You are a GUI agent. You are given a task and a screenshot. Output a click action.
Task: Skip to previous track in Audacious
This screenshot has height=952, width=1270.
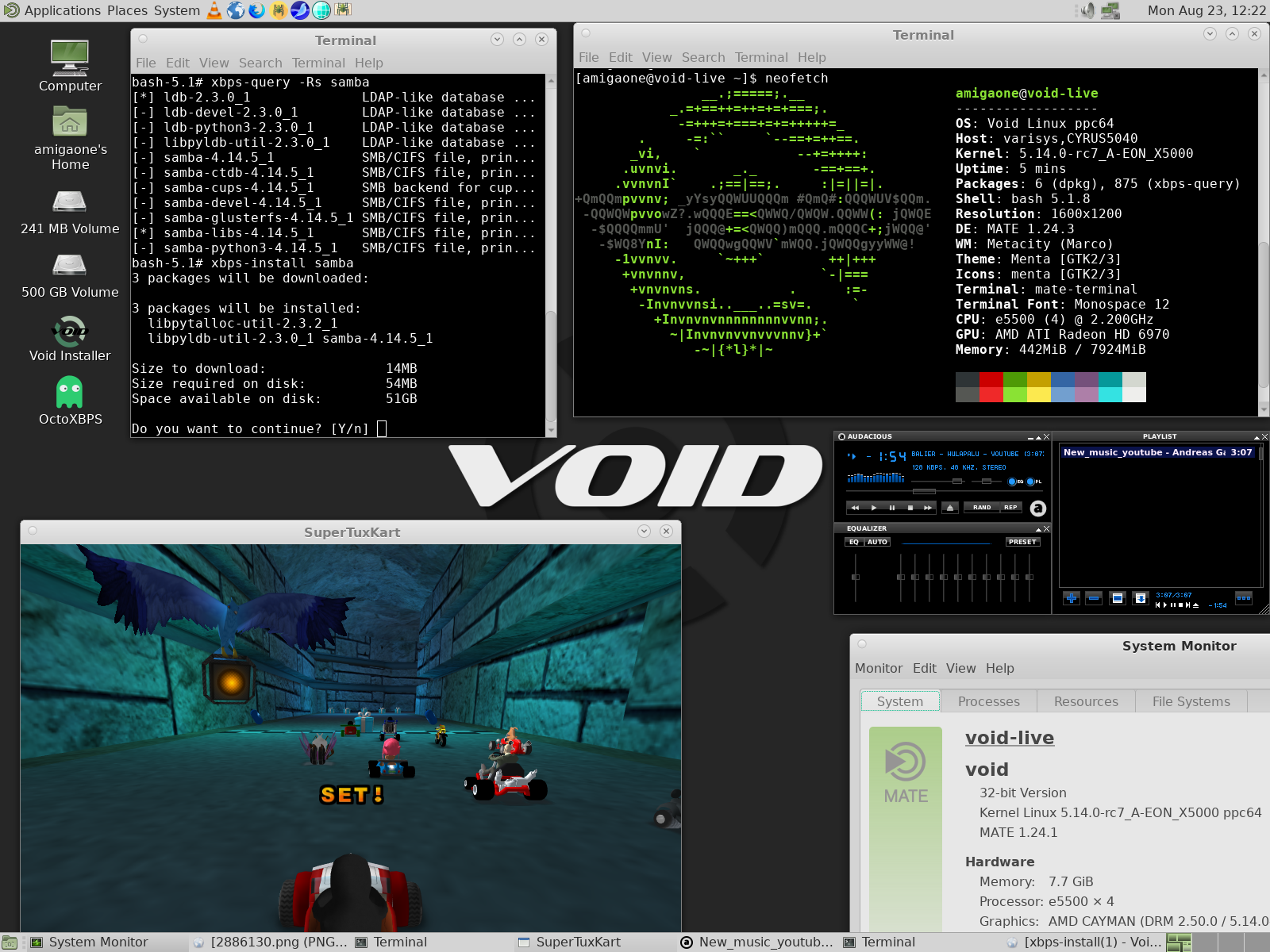point(855,508)
